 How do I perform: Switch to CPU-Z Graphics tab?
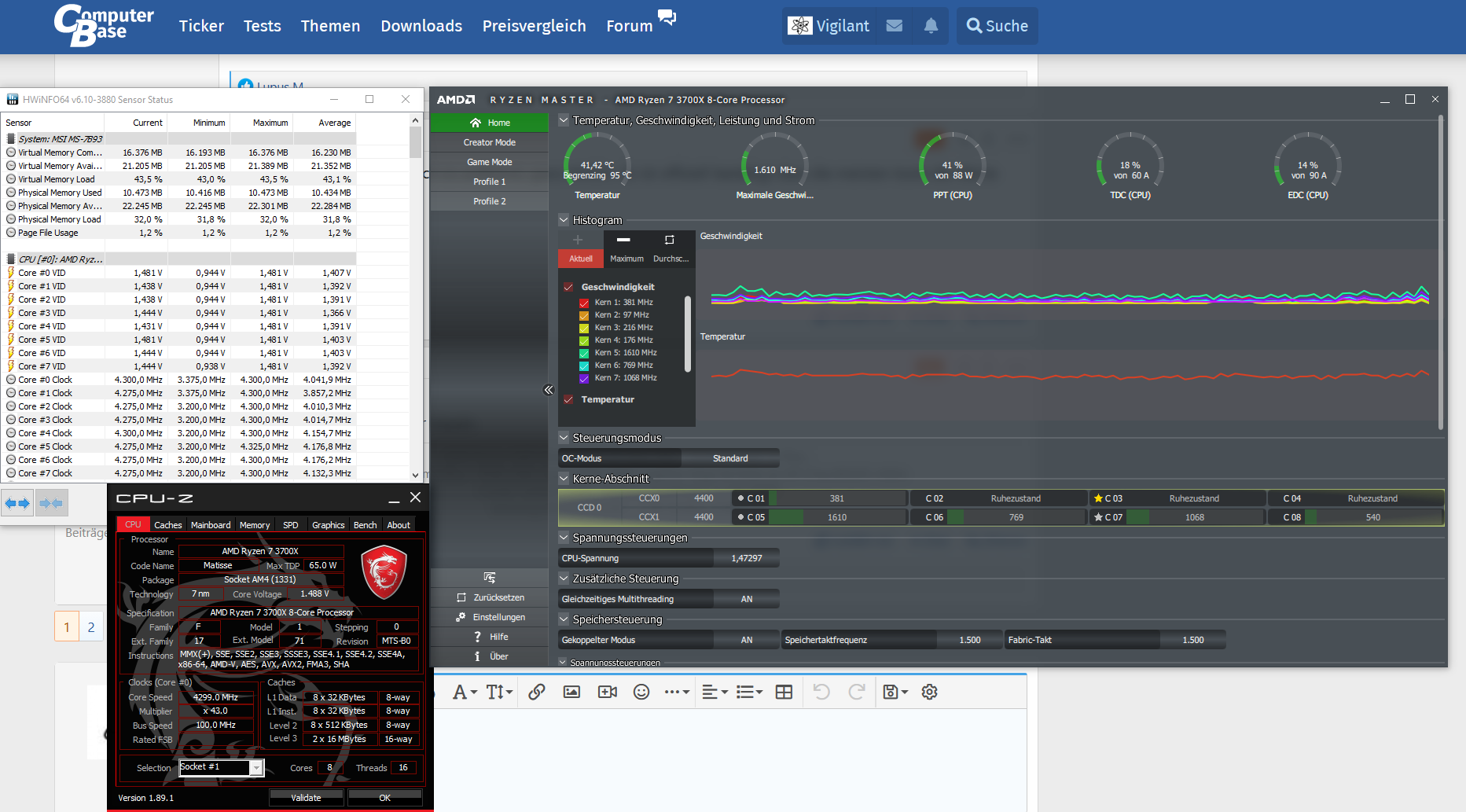coord(328,525)
